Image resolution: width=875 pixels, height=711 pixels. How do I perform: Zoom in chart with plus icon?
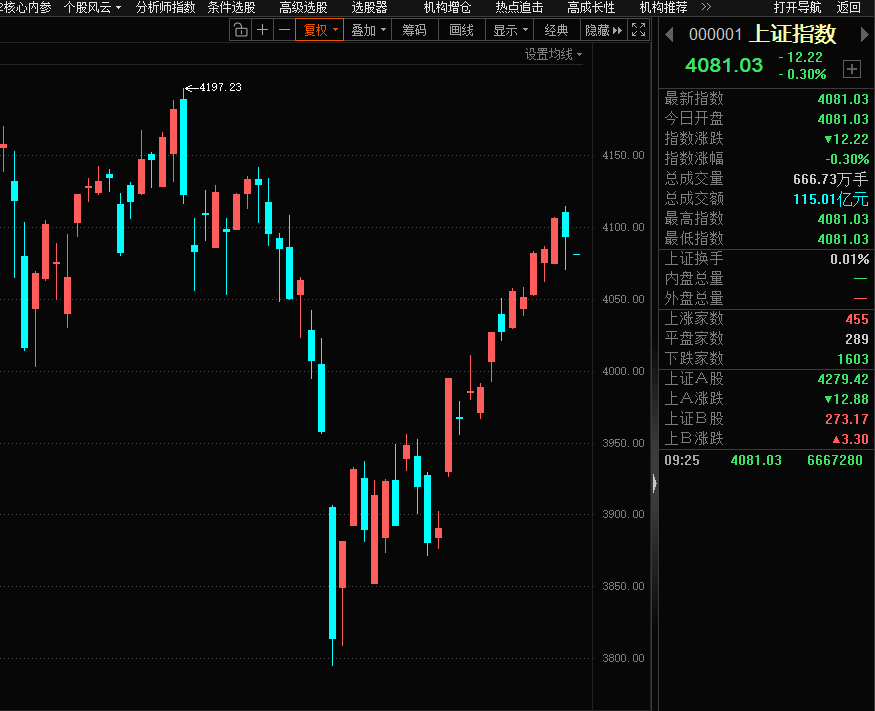pos(262,30)
